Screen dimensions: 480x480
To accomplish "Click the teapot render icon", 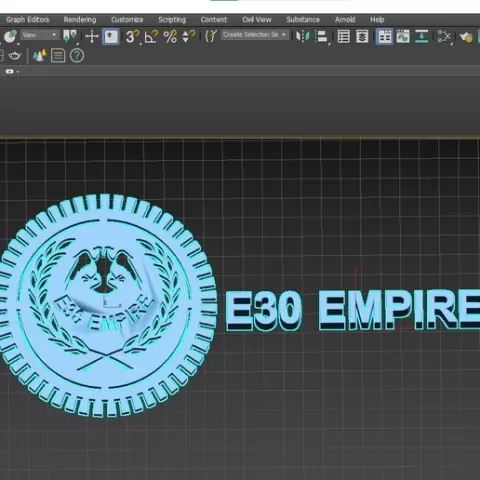I will (14, 56).
